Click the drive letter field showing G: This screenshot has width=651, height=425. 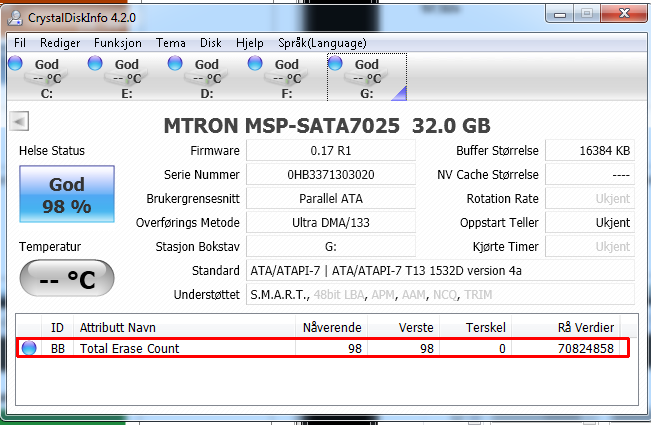click(x=331, y=247)
